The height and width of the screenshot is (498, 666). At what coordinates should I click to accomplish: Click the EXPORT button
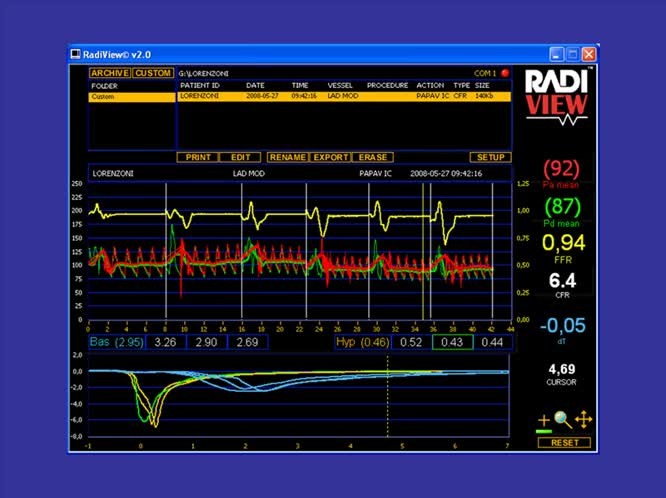tap(330, 157)
